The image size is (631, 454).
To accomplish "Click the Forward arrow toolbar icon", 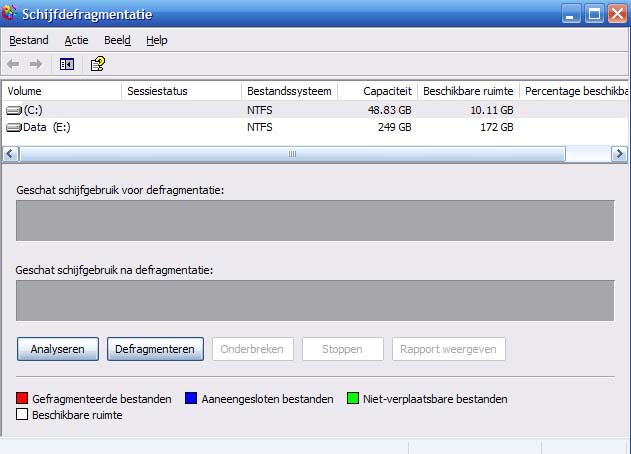I will click(35, 64).
